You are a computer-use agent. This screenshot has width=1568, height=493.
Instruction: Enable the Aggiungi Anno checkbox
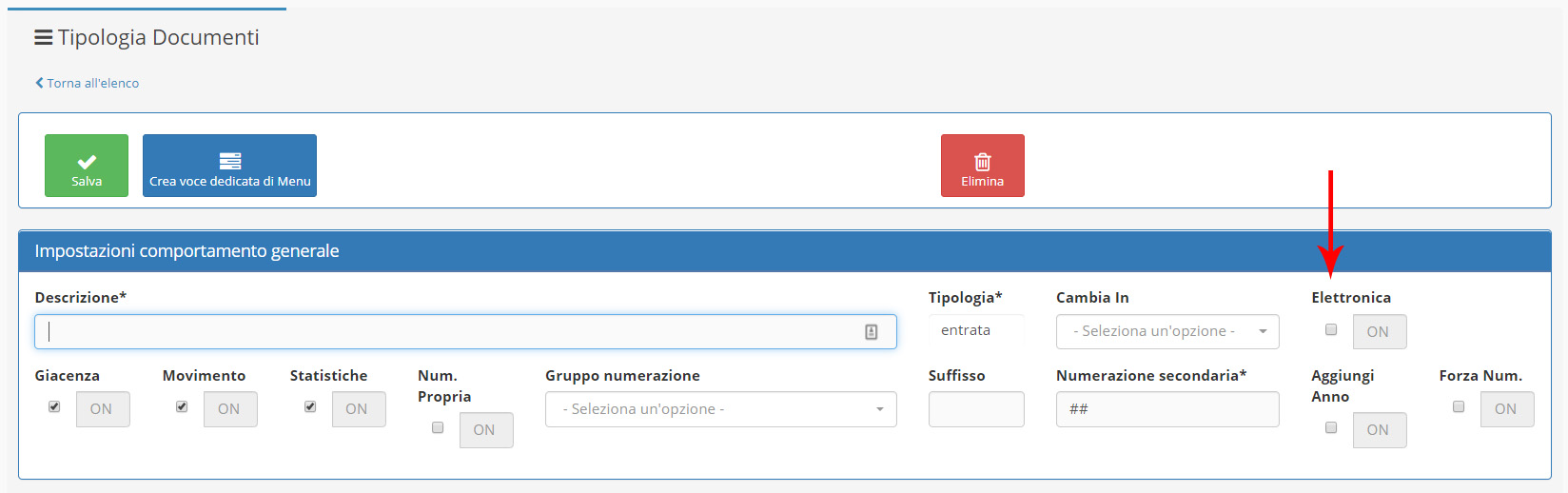[1331, 427]
